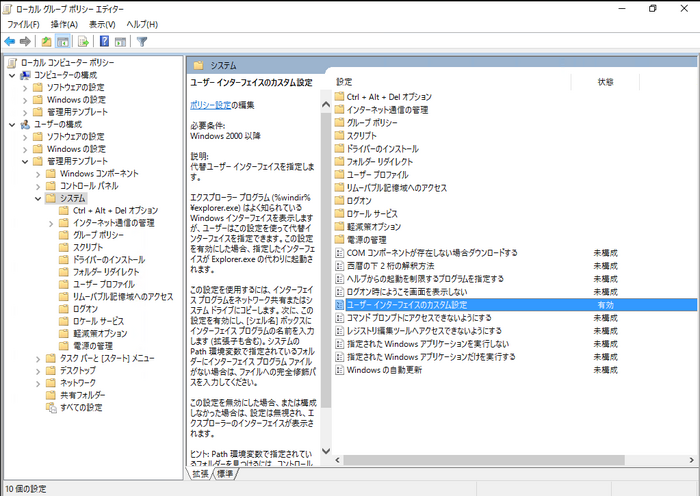
Task: Expand the Windows コンポーネント tree node
Action: [37, 173]
